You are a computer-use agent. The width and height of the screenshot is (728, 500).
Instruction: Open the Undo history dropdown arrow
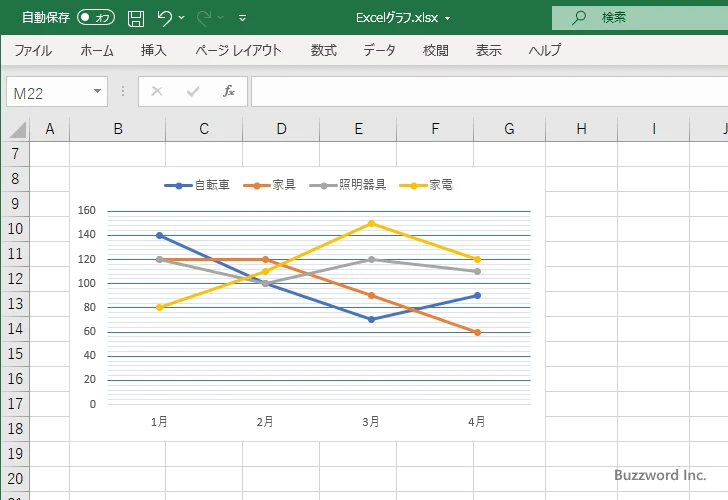(182, 18)
